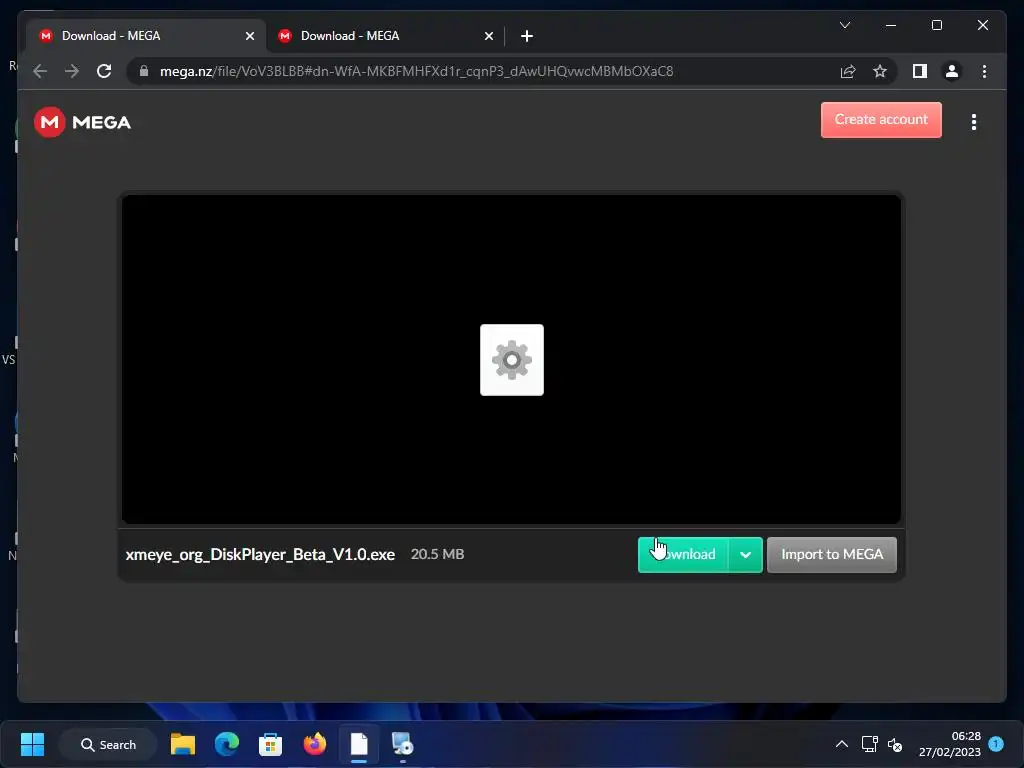Click the MEGA logo in page header

(x=82, y=122)
